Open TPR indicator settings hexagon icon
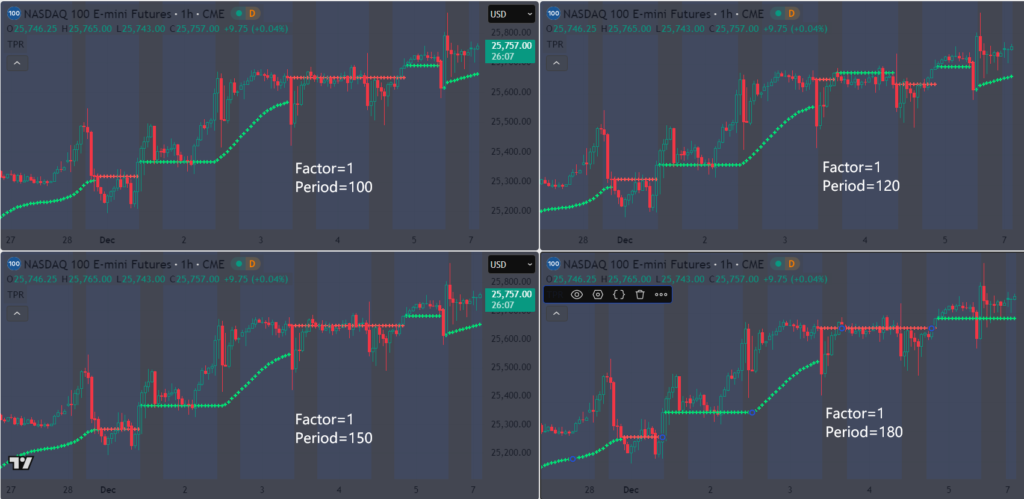The width and height of the screenshot is (1024, 499). click(598, 295)
